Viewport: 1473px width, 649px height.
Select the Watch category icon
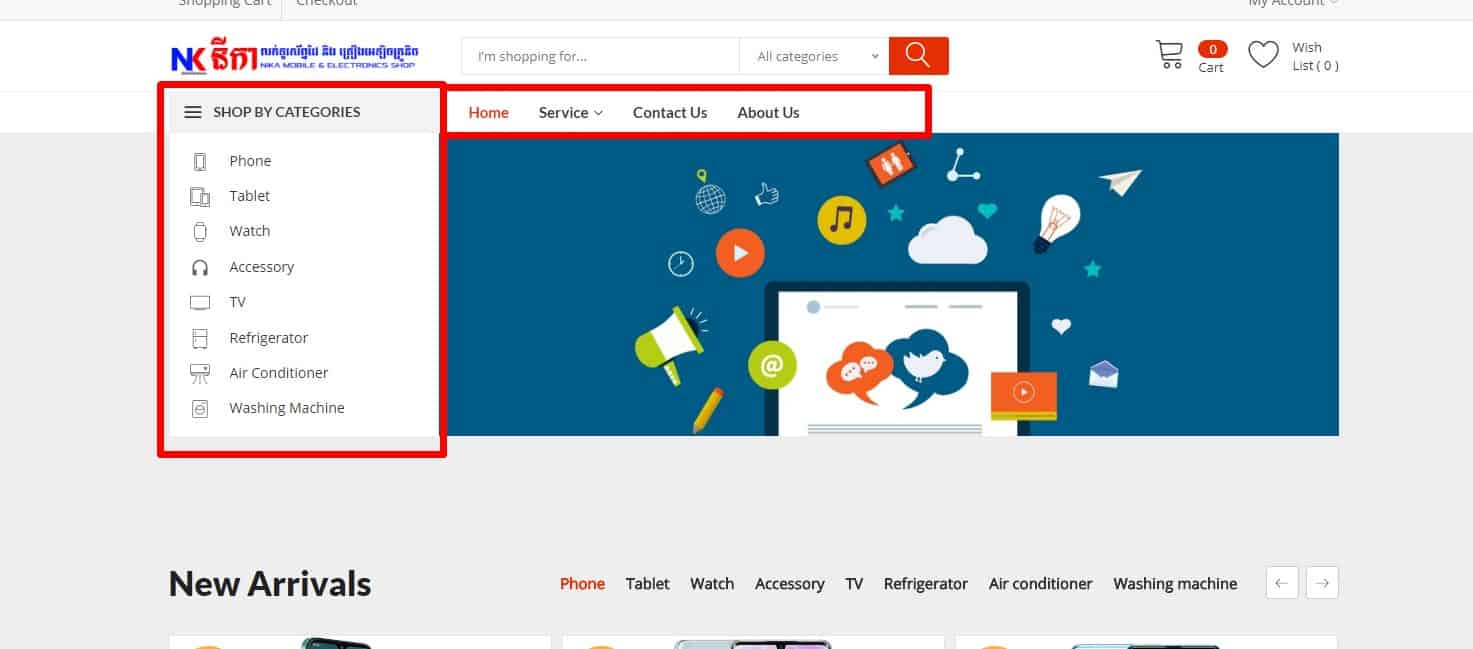point(200,231)
